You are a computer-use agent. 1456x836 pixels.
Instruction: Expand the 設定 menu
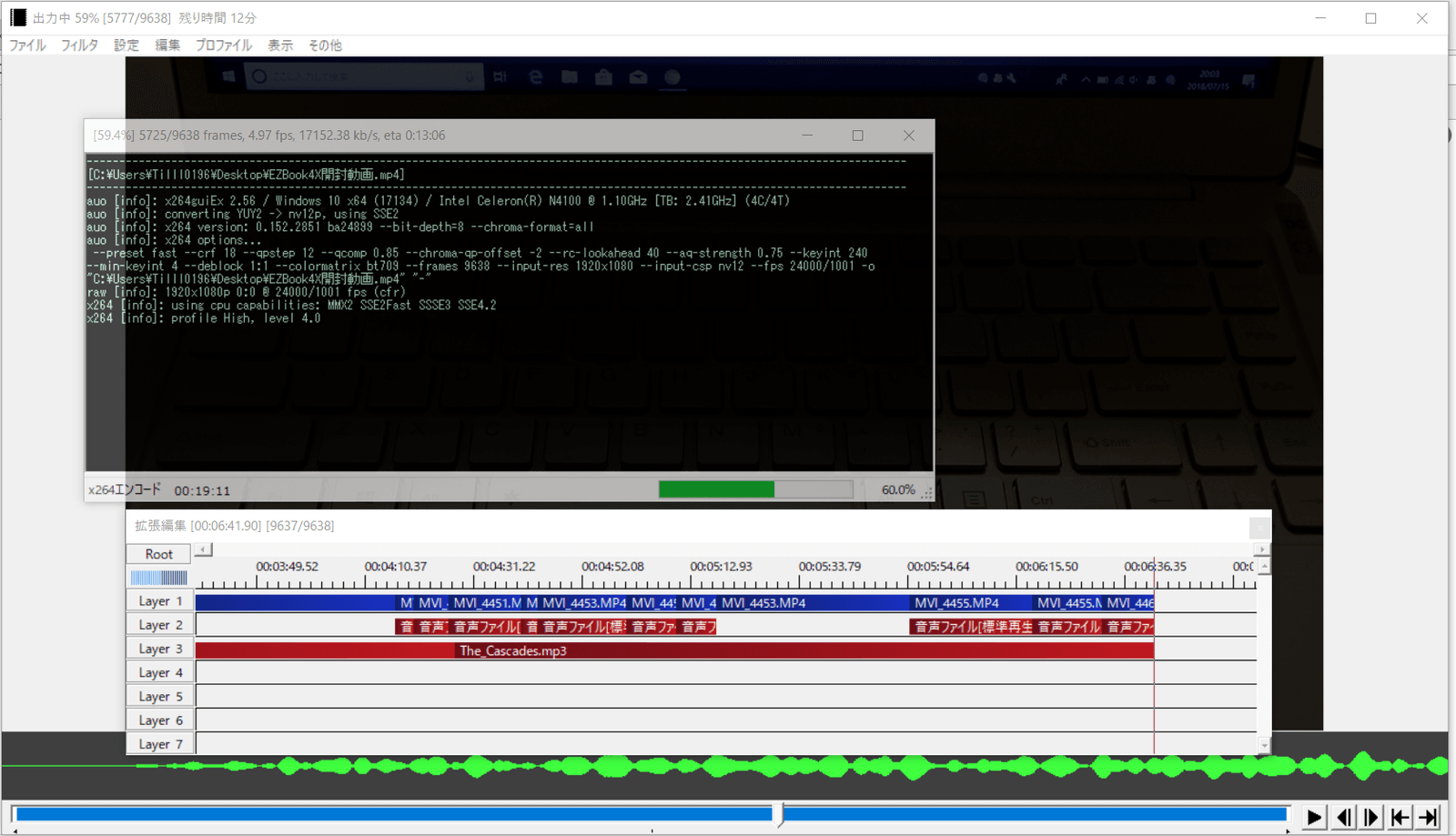tap(126, 45)
